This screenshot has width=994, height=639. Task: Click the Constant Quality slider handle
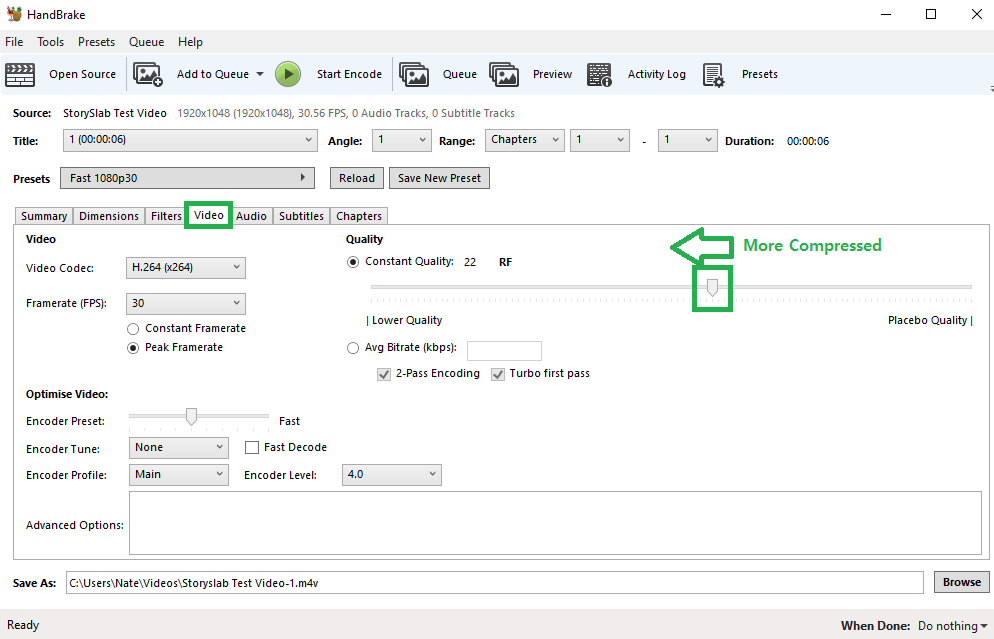(x=713, y=288)
